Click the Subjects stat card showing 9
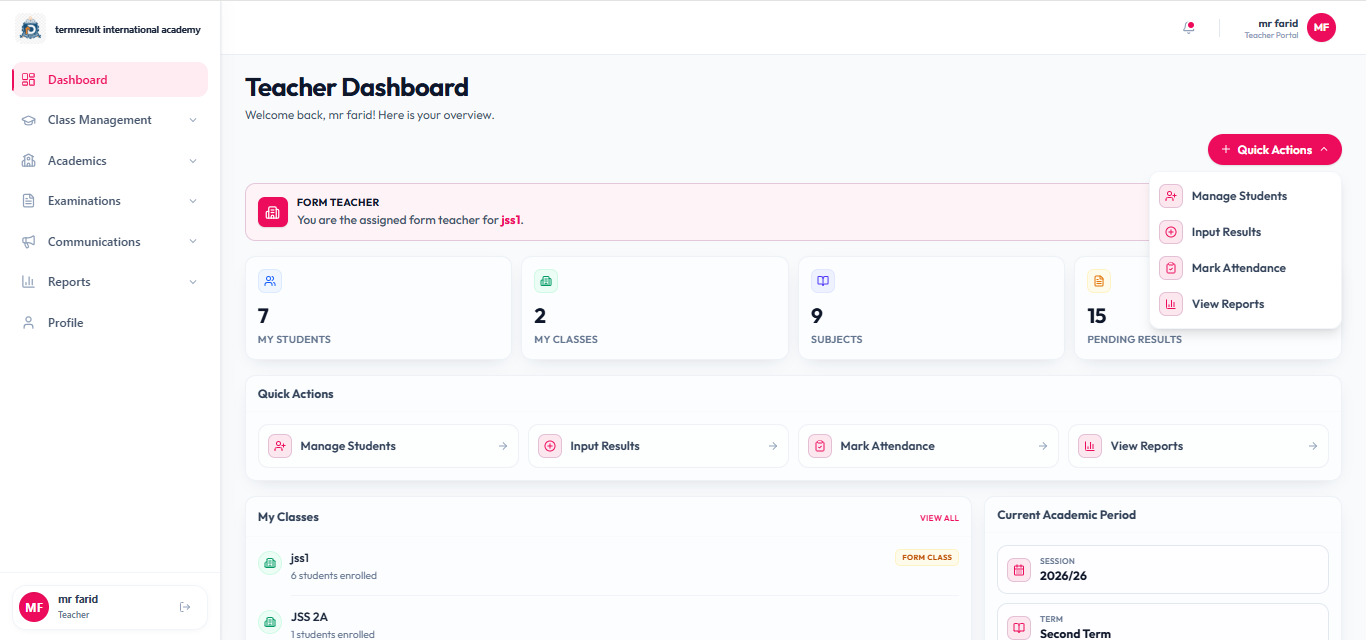 tap(931, 308)
